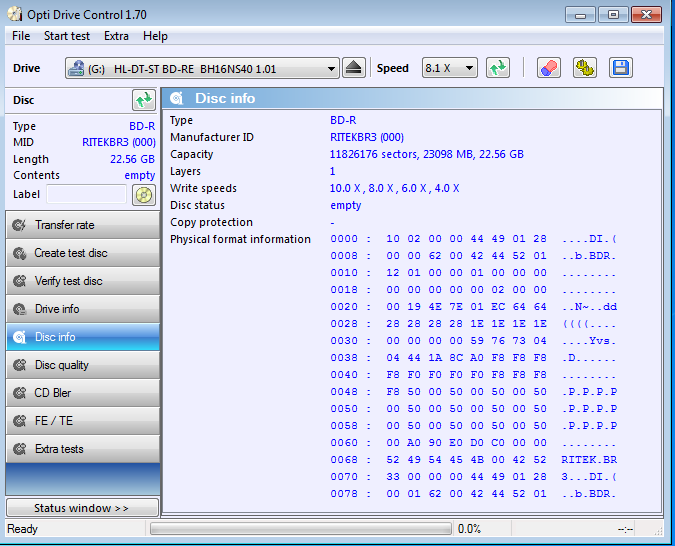Click Type value BD-R in Disc info
The image size is (675, 546).
click(343, 120)
